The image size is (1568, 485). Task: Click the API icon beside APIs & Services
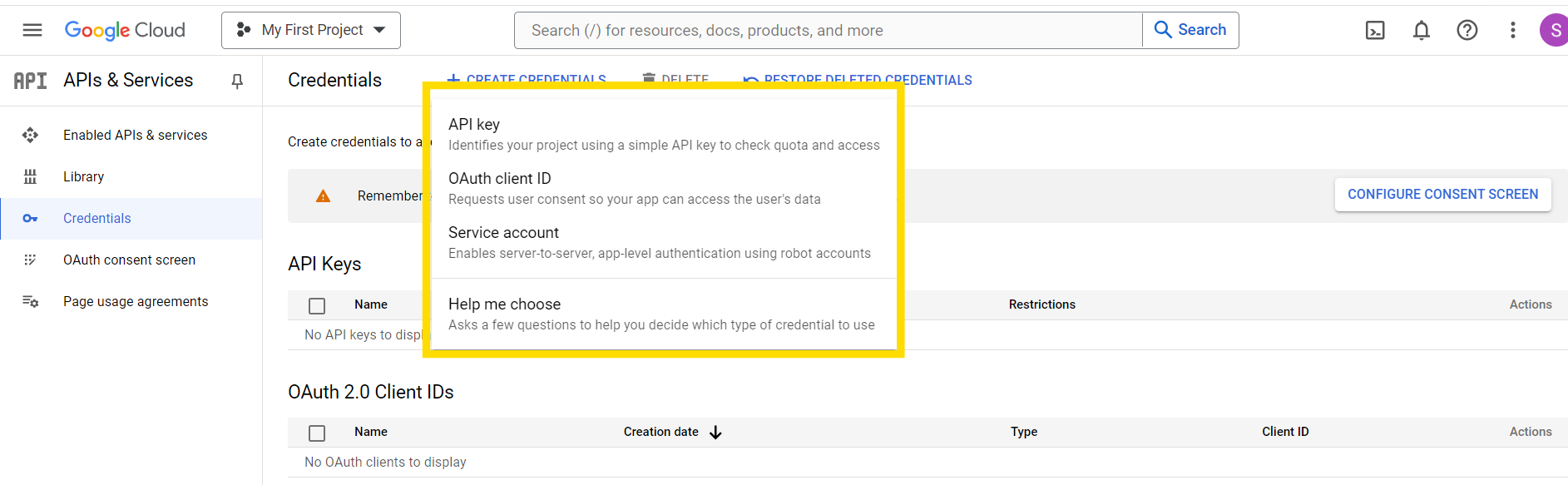tap(30, 81)
